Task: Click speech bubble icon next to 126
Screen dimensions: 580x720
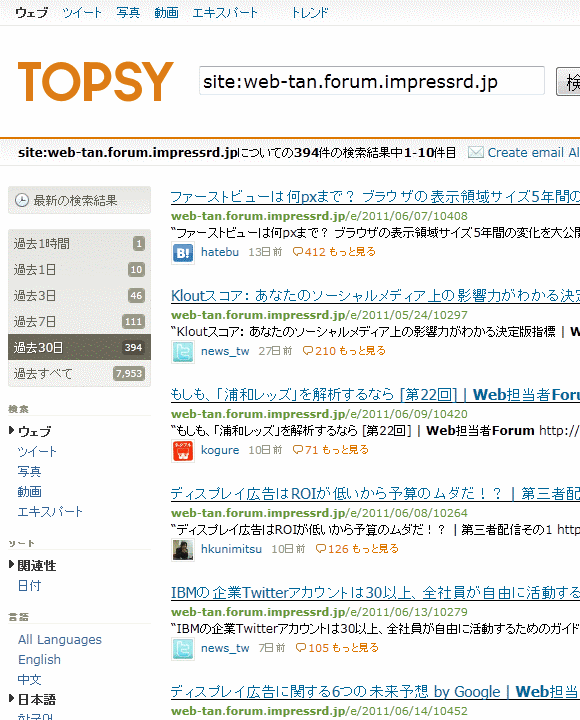Action: pos(321,549)
